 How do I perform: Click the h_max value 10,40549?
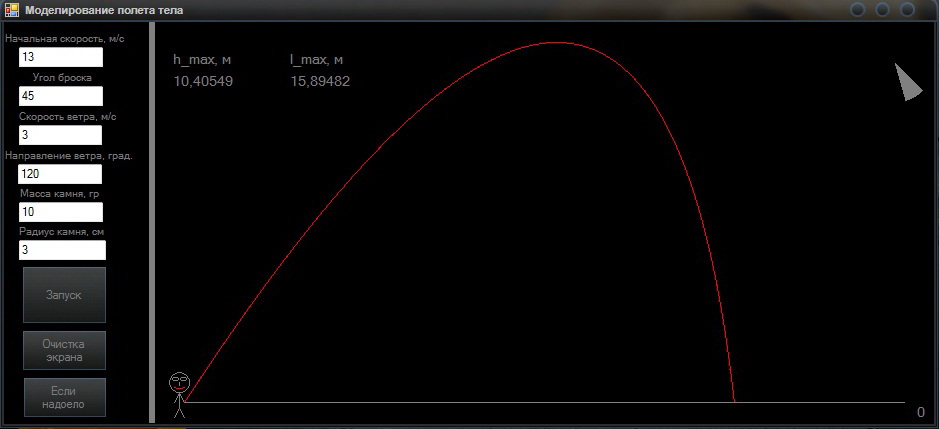[203, 81]
